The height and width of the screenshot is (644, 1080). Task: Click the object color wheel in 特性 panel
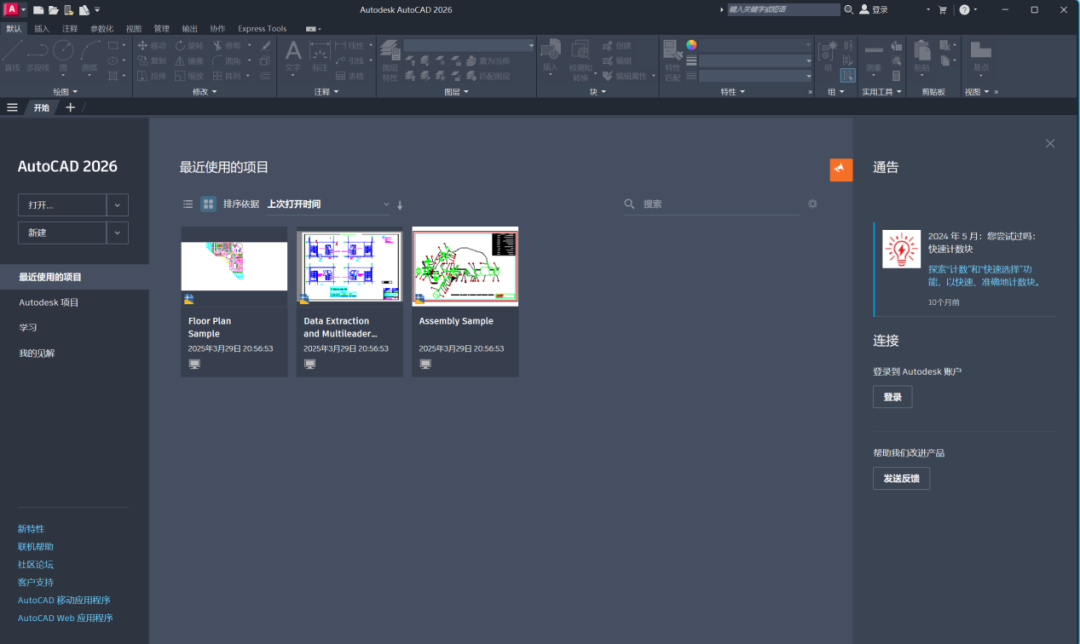click(x=692, y=45)
